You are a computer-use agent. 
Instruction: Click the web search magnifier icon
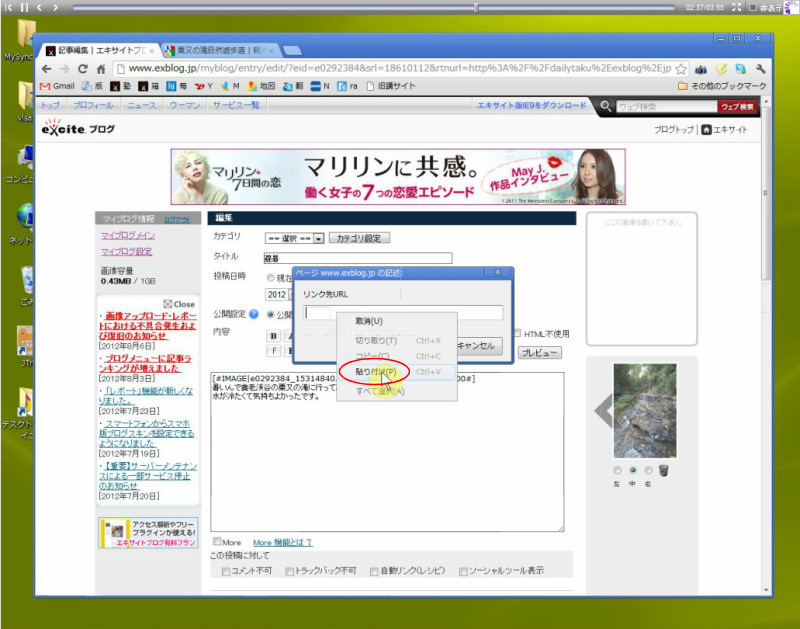pyautogui.click(x=605, y=106)
